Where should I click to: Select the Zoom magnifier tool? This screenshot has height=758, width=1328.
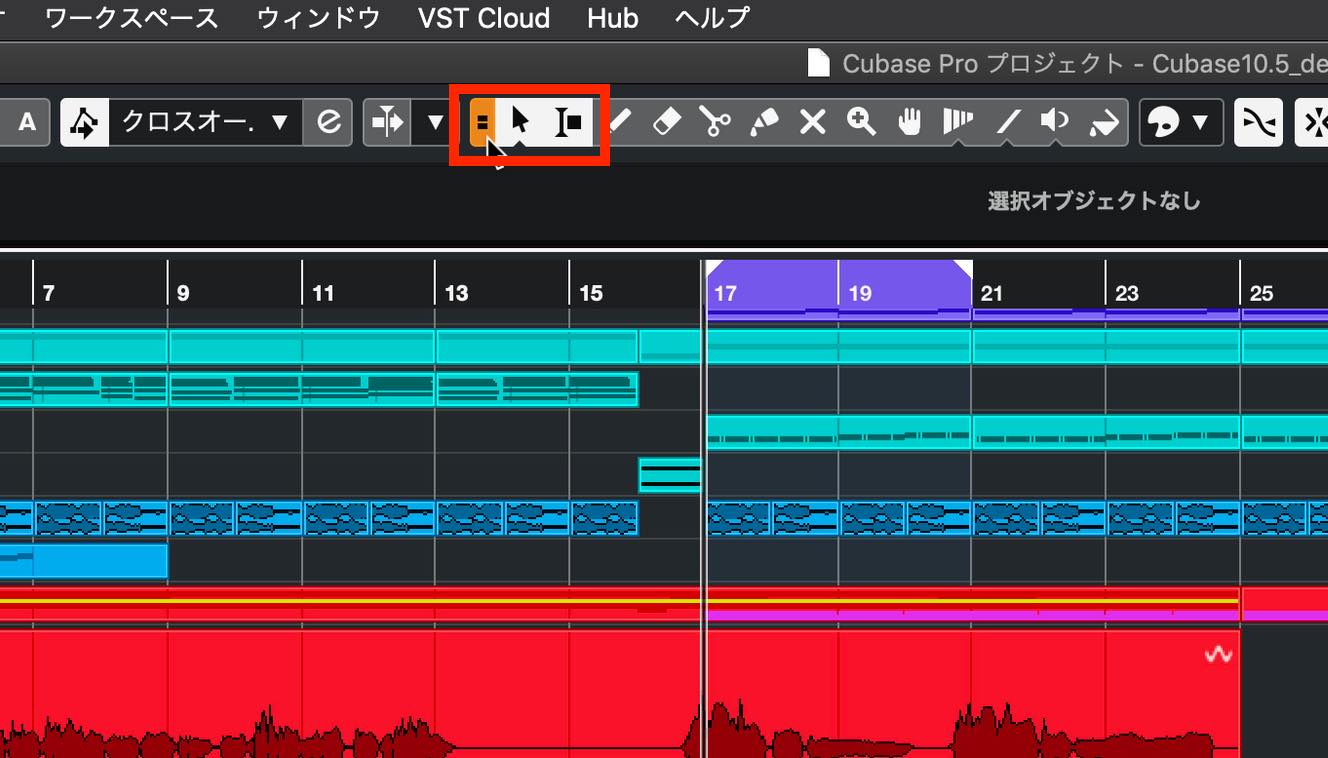coord(861,122)
